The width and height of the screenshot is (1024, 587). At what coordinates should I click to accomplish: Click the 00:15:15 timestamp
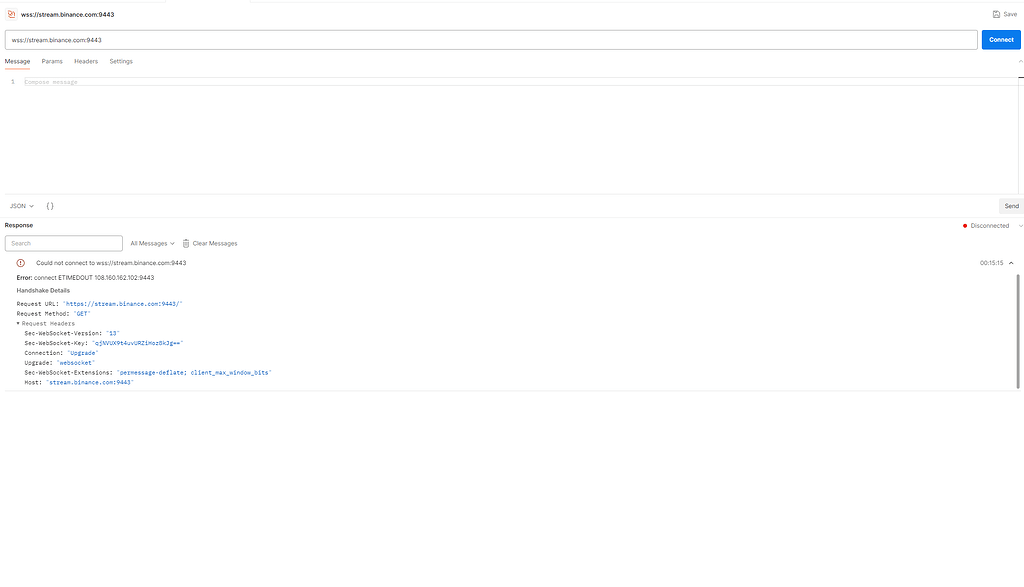(991, 263)
